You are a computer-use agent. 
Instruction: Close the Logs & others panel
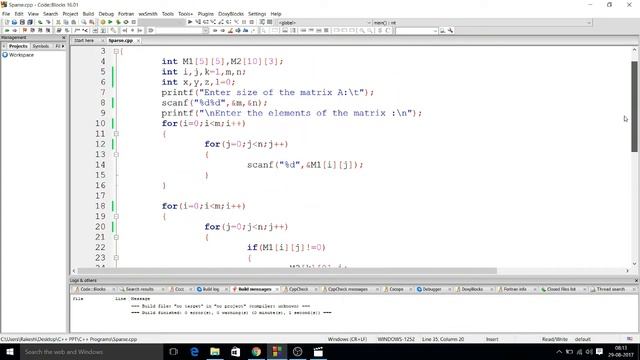tap(636, 281)
